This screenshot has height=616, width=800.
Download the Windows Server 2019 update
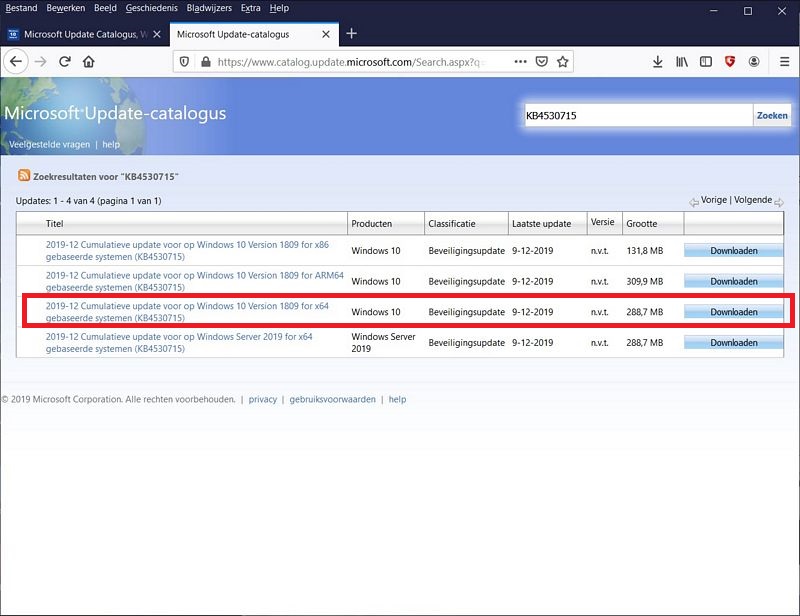coord(734,342)
